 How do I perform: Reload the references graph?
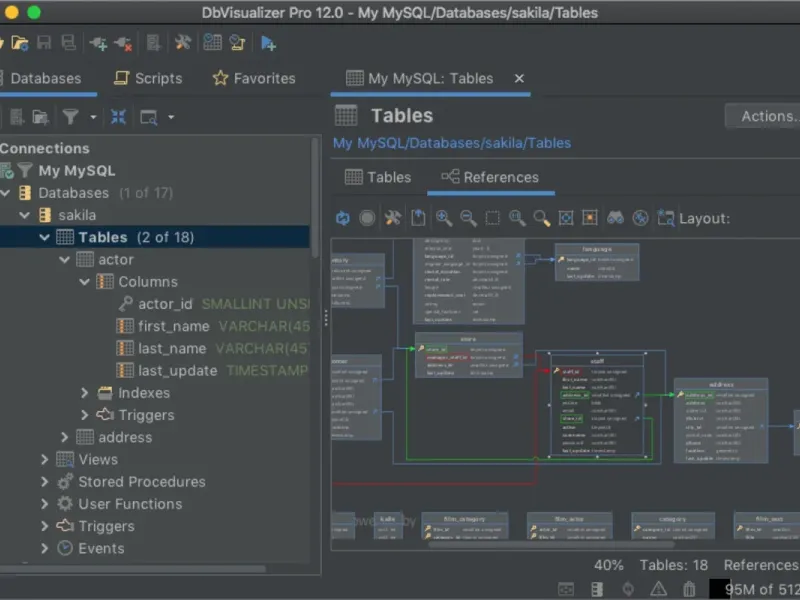[342, 218]
